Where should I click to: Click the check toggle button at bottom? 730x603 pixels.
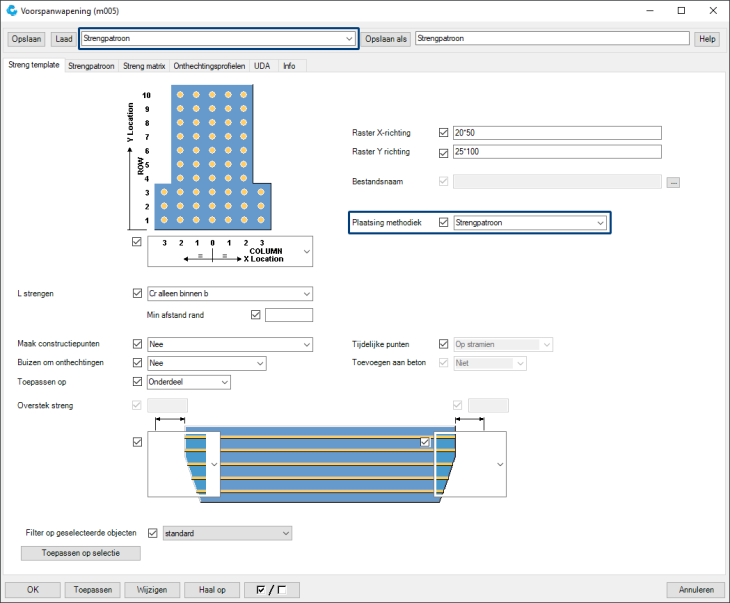point(272,589)
